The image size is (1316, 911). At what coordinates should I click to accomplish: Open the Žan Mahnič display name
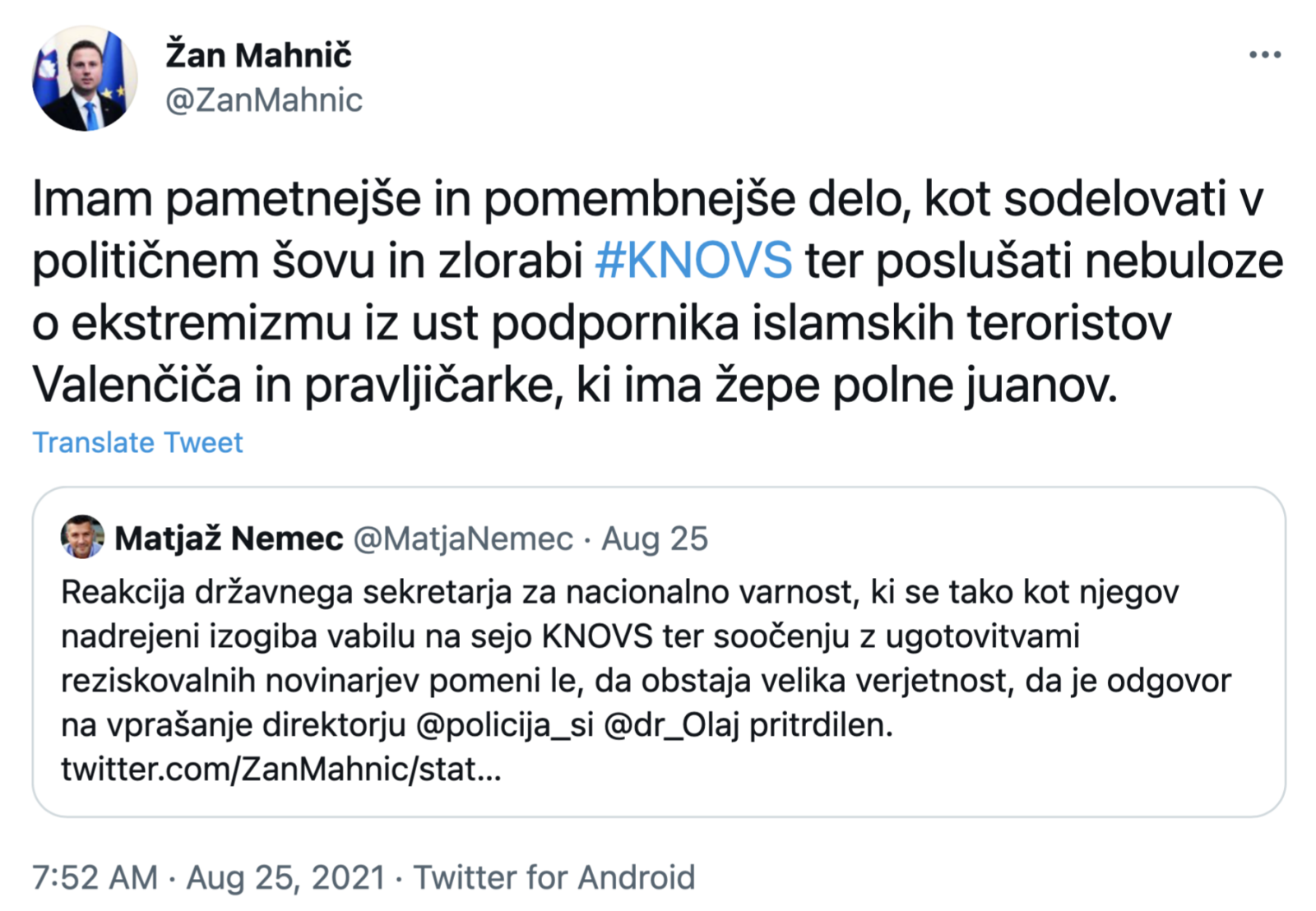258,55
